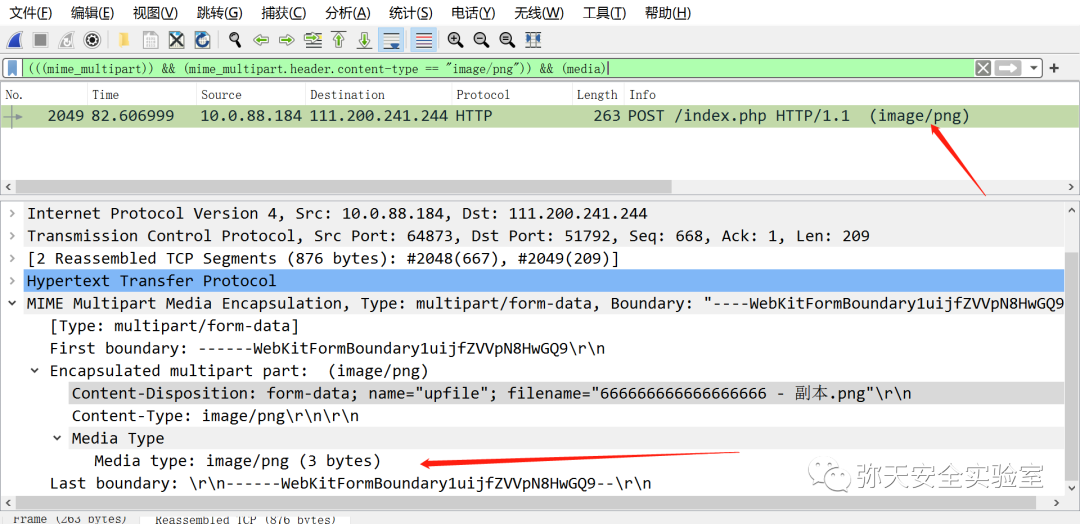Go forward in packet history

coord(287,40)
